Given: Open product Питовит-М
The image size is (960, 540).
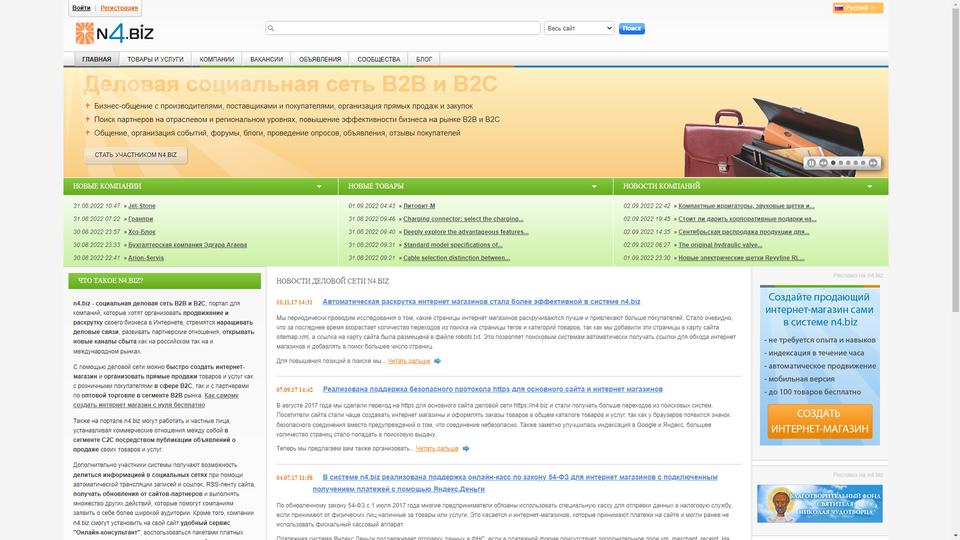Looking at the screenshot, I should click(419, 206).
